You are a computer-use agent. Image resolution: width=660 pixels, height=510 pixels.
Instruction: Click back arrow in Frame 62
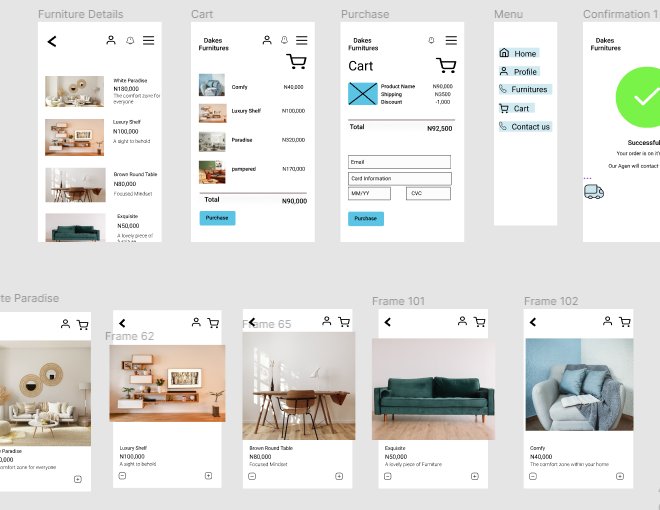tap(122, 323)
